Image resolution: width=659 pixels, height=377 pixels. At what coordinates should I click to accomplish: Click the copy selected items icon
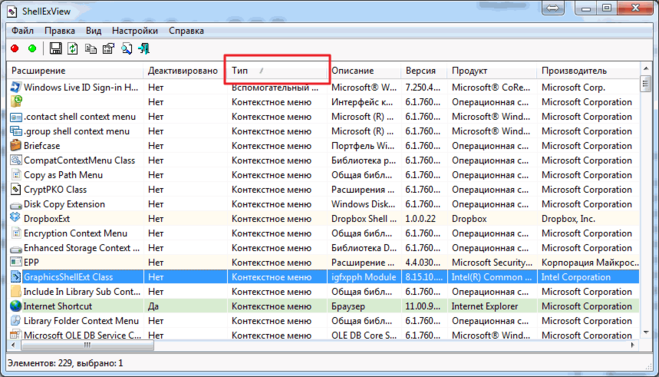(91, 49)
